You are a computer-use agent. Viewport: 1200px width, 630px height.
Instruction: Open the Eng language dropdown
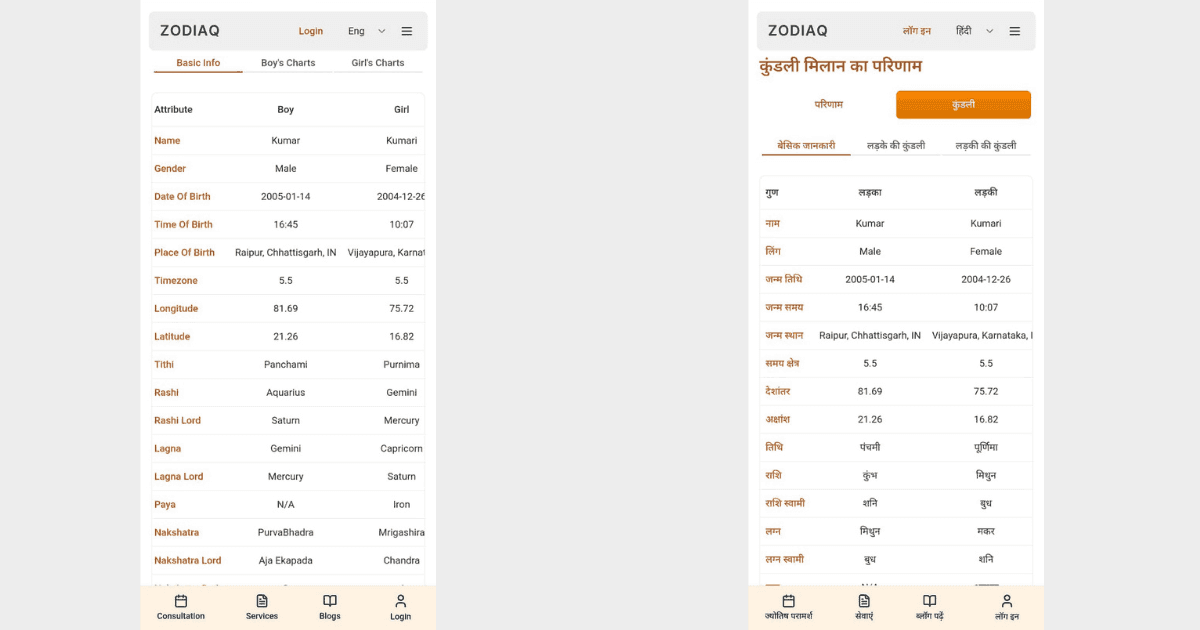pos(366,31)
